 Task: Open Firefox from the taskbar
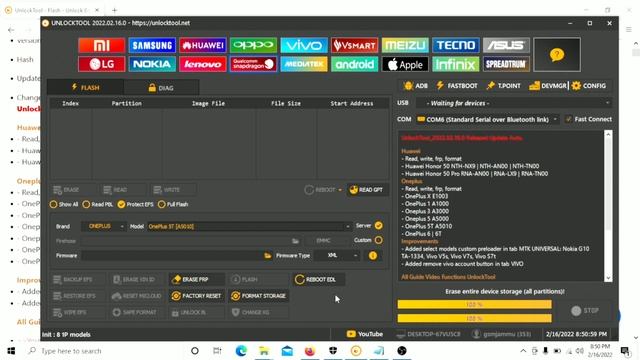pyautogui.click(x=310, y=351)
